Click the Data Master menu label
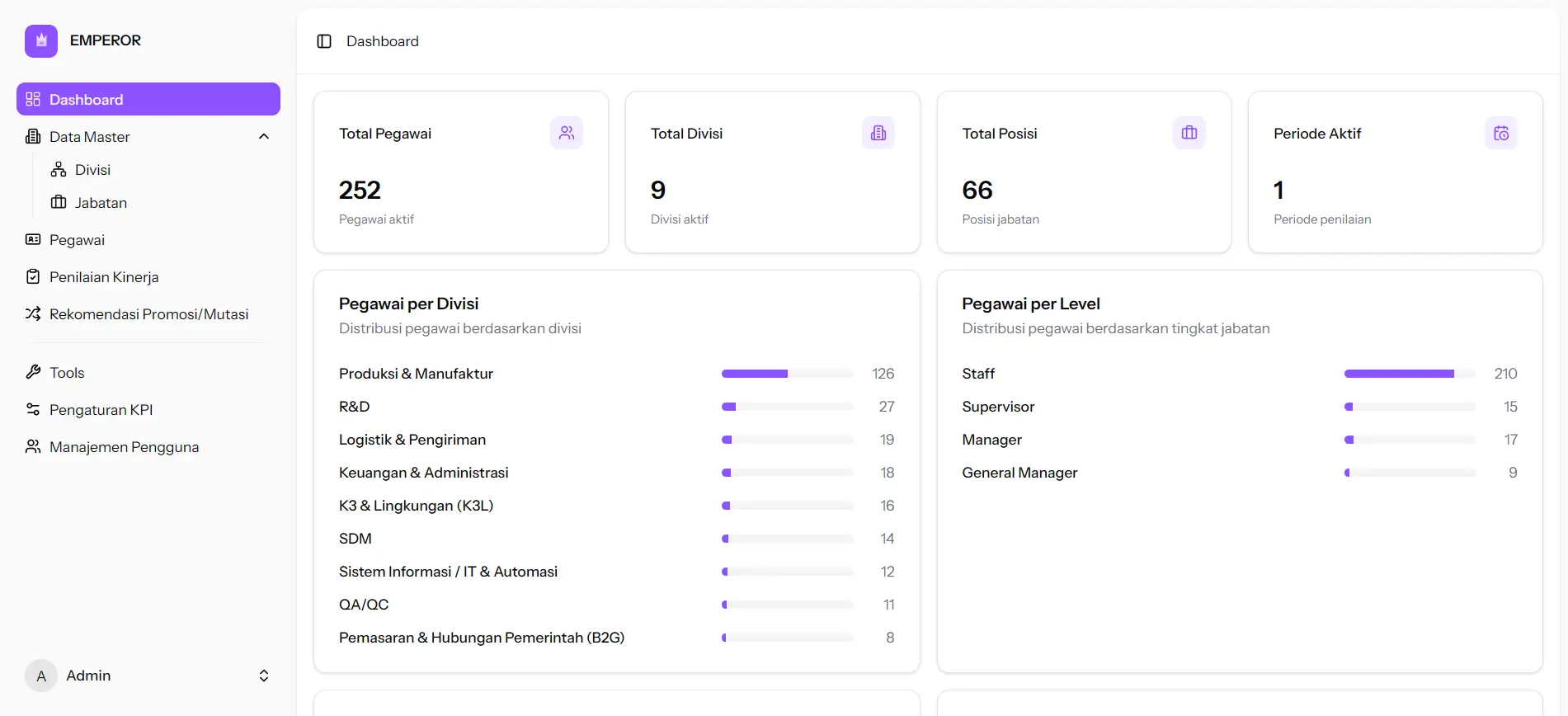 [89, 136]
